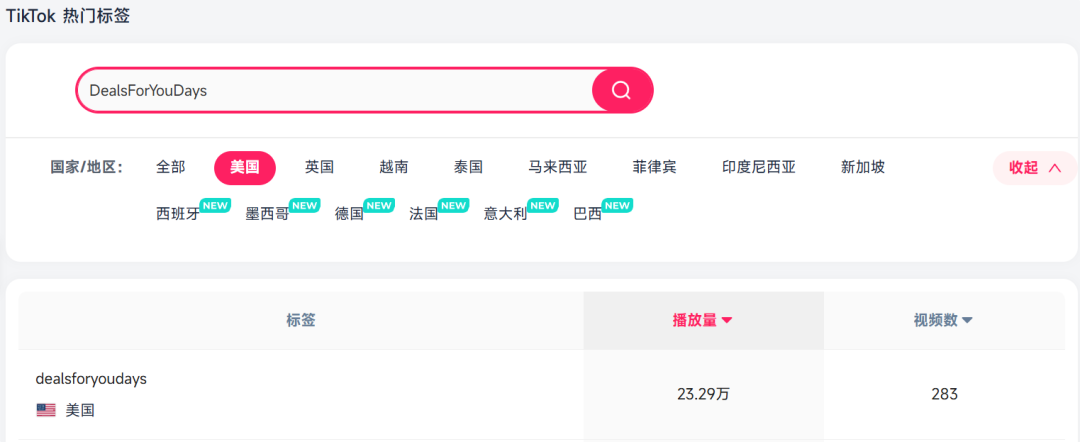Click the US flag icon
Viewport: 1080px width, 442px height.
click(x=46, y=410)
